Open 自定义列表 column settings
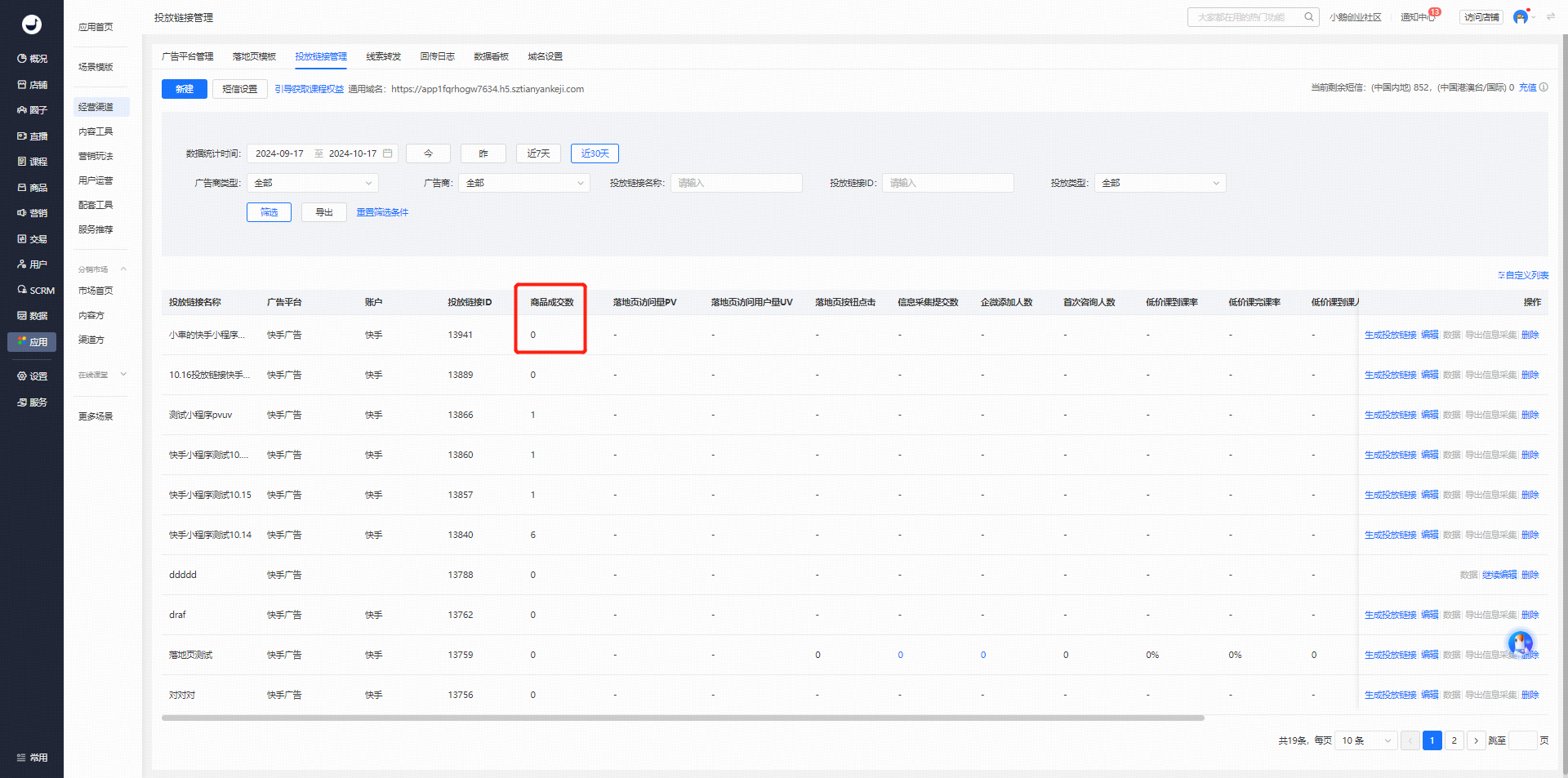Image resolution: width=1568 pixels, height=778 pixels. point(1523,275)
